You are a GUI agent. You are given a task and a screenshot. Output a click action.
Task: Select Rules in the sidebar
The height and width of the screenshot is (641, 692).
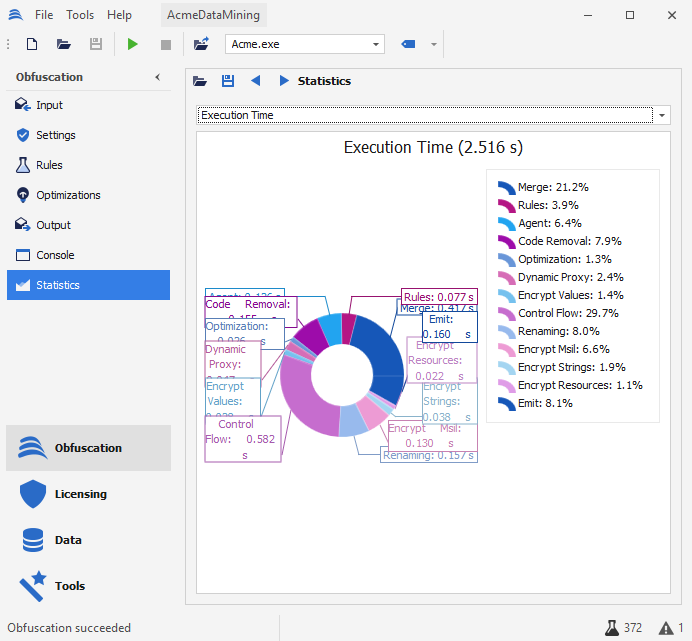click(x=49, y=165)
